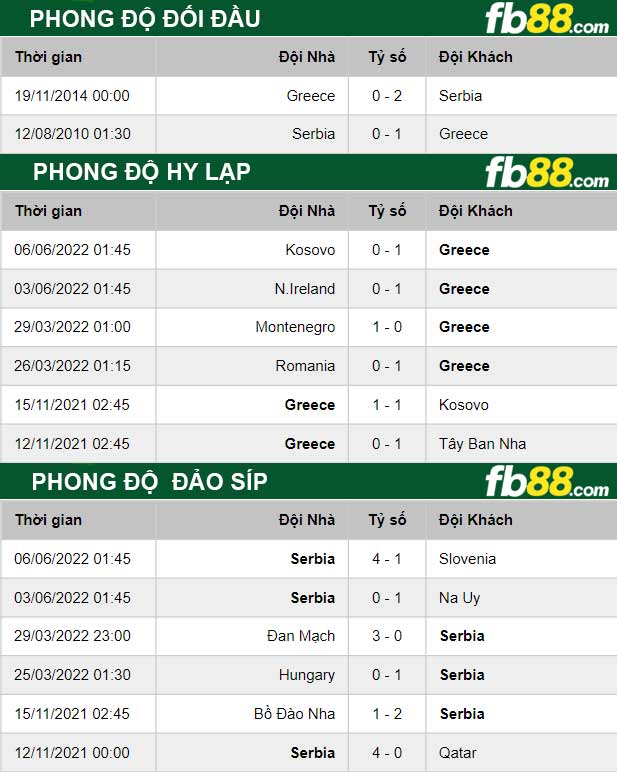Open the Bồ Đào Nha team link
Viewport: 617px width, 772px height.
(295, 714)
